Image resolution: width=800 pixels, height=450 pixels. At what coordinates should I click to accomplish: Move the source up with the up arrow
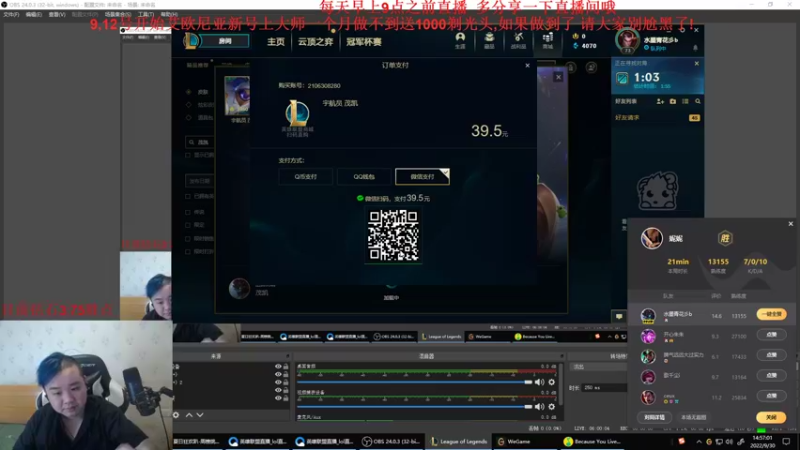tap(189, 415)
